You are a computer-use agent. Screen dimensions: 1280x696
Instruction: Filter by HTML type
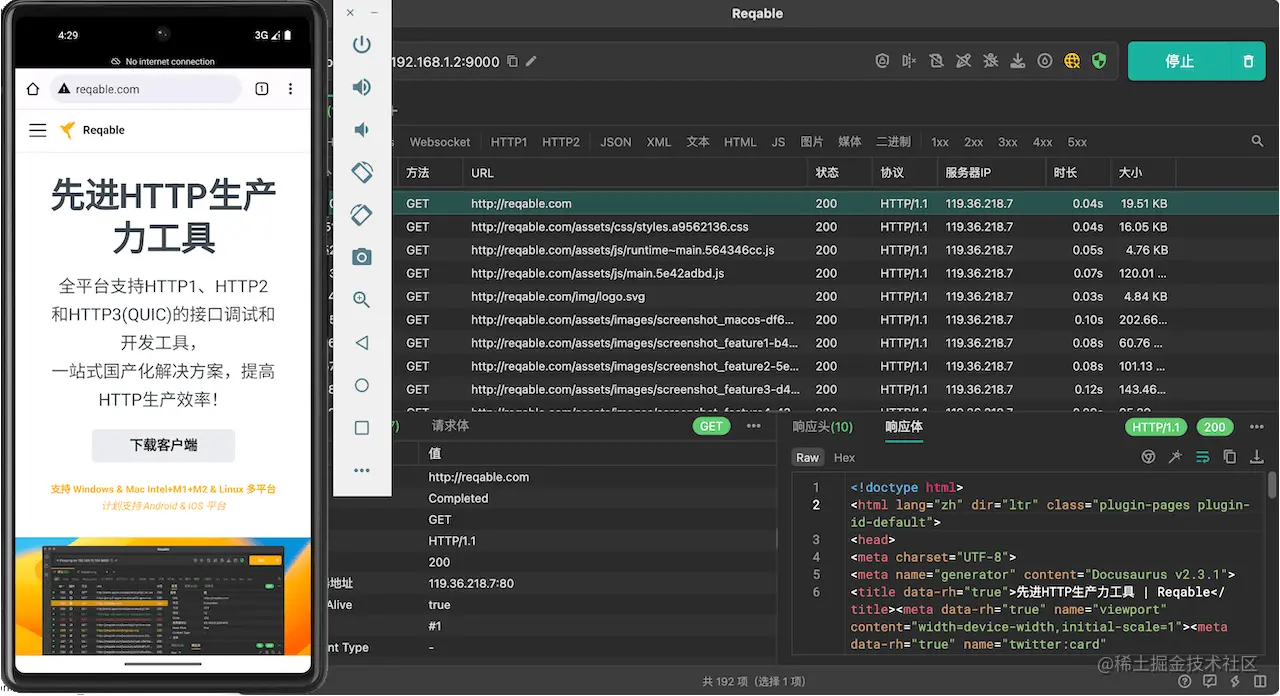pyautogui.click(x=740, y=142)
